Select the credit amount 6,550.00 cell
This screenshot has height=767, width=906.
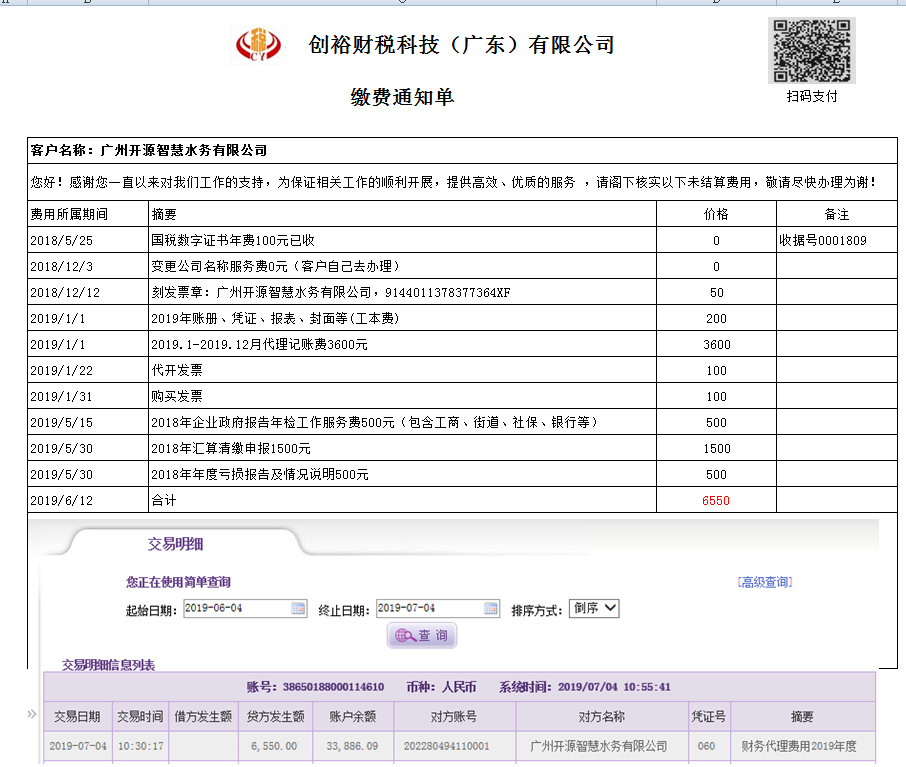point(276,746)
